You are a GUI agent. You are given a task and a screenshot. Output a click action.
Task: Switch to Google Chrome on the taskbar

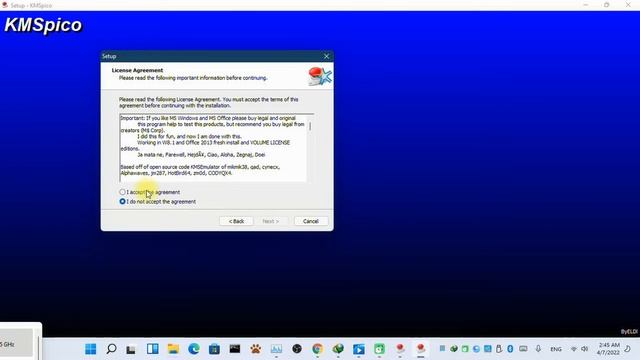(x=317, y=349)
